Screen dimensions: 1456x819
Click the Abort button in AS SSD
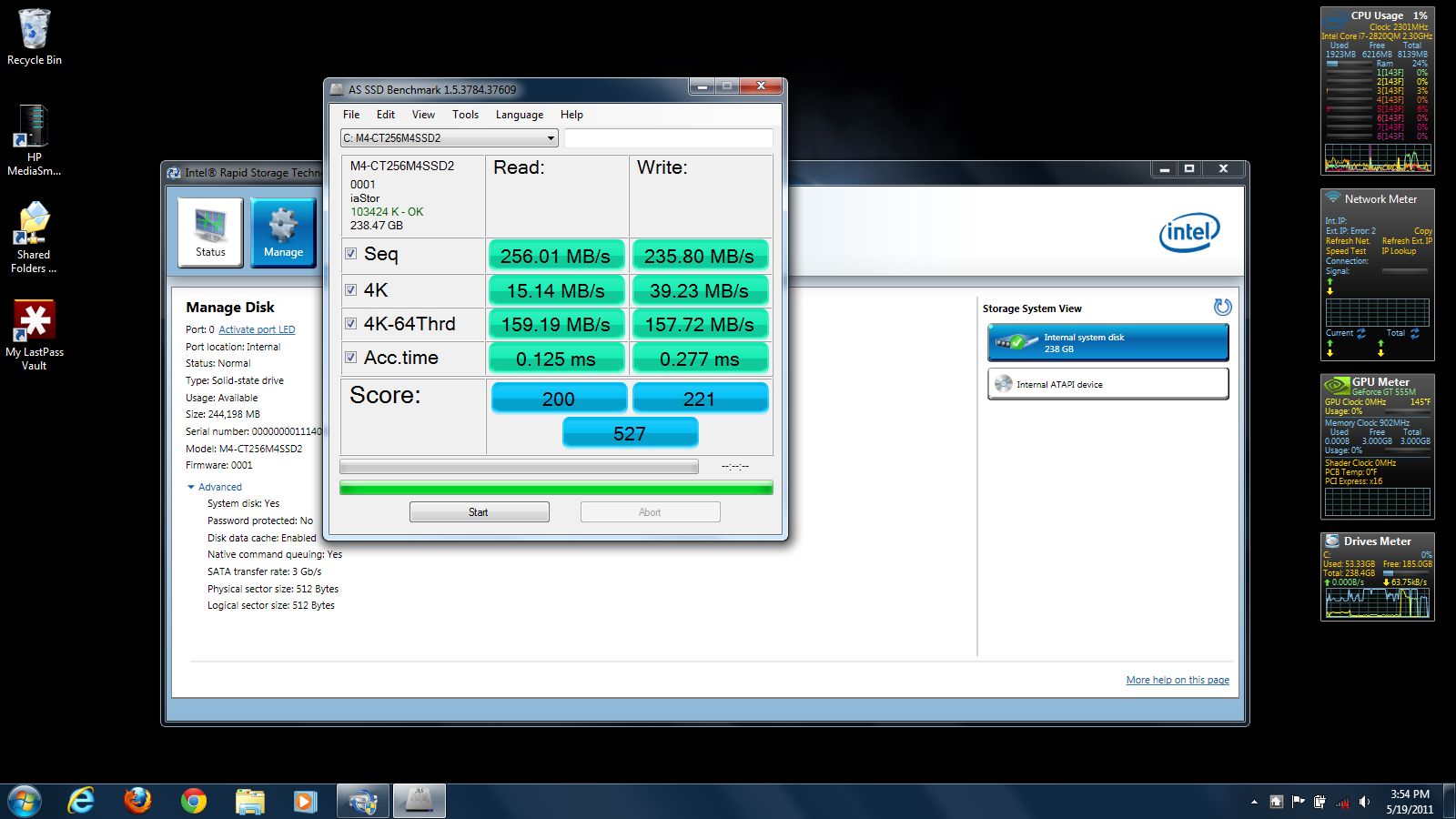[x=650, y=512]
